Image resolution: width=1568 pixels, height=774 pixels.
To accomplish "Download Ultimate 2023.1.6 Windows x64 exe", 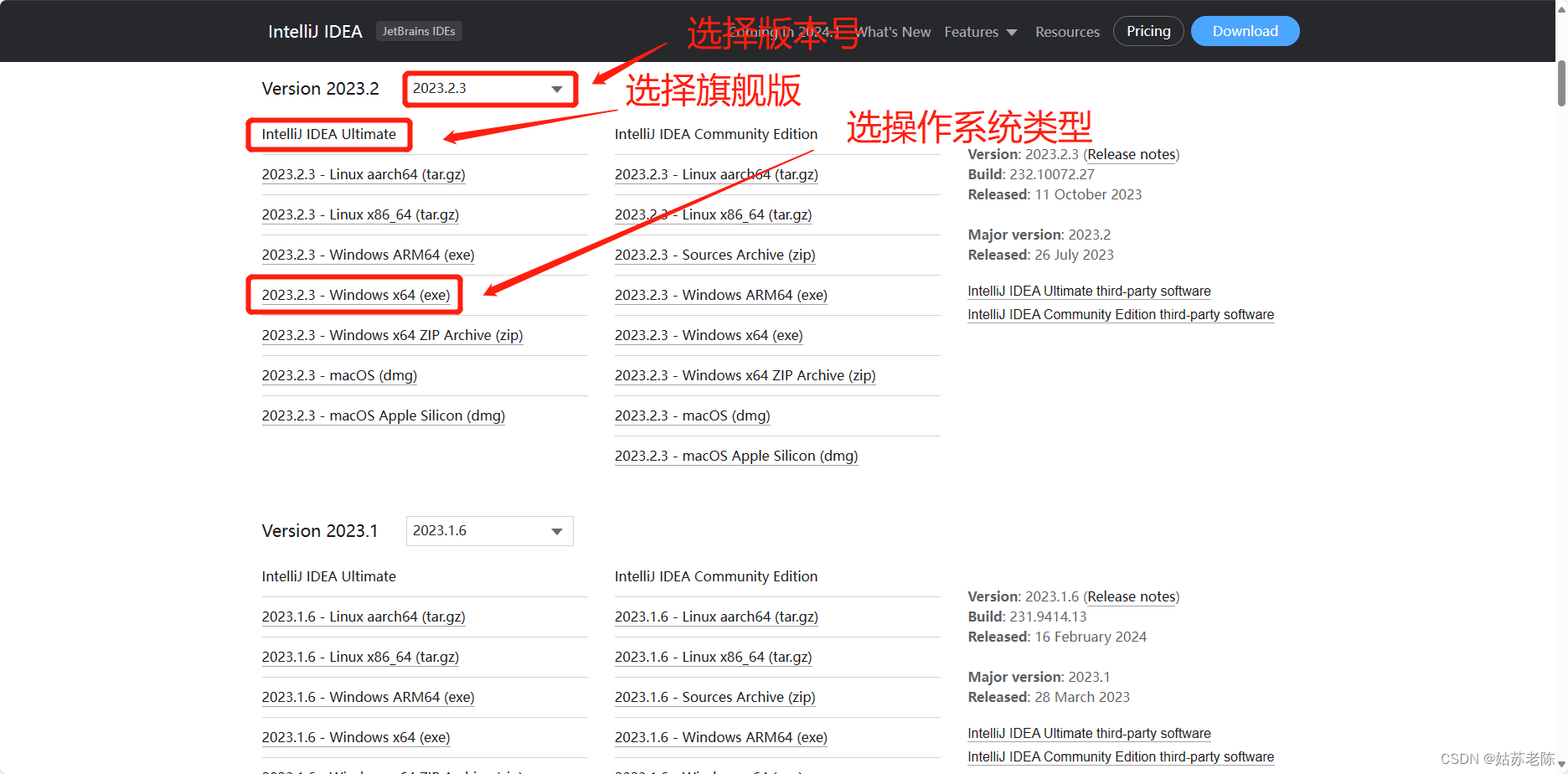I will 356,737.
